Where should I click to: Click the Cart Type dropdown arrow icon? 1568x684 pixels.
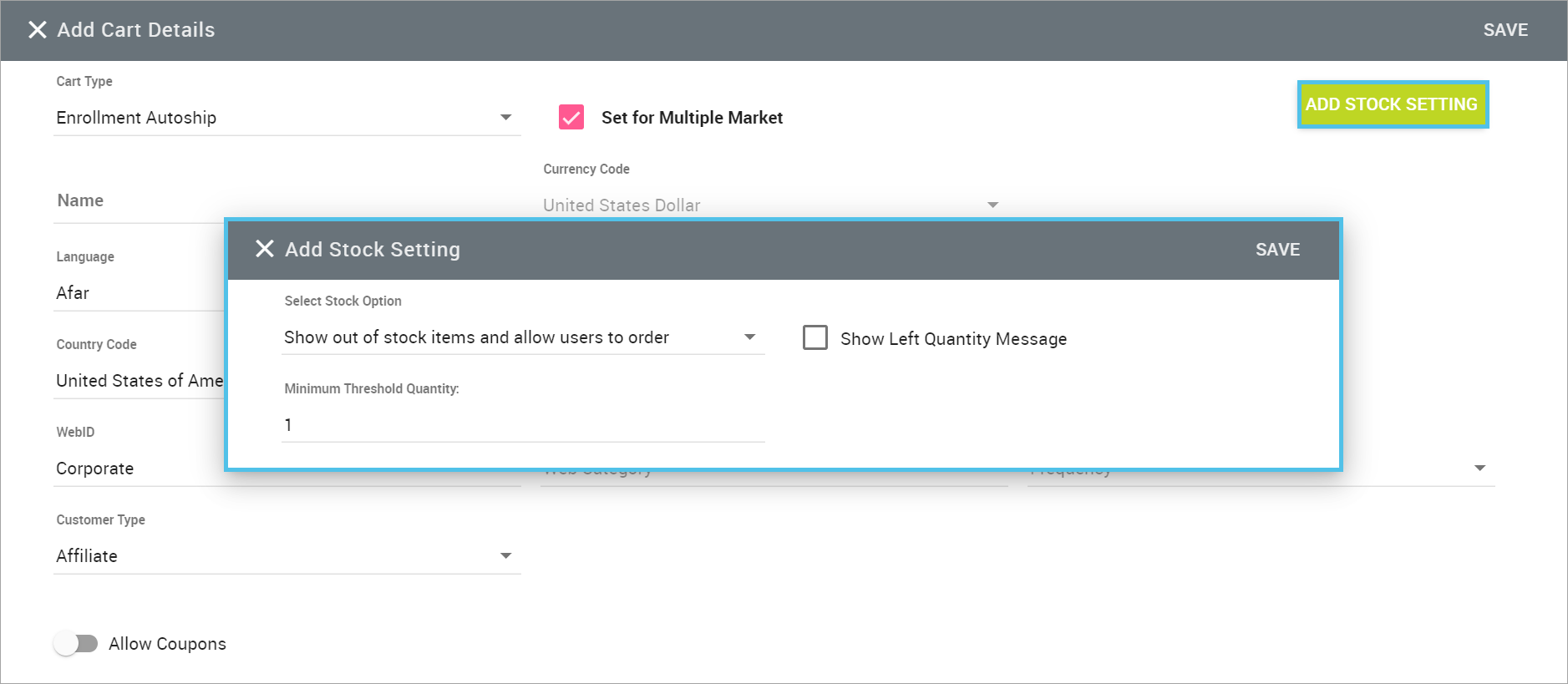tap(505, 118)
